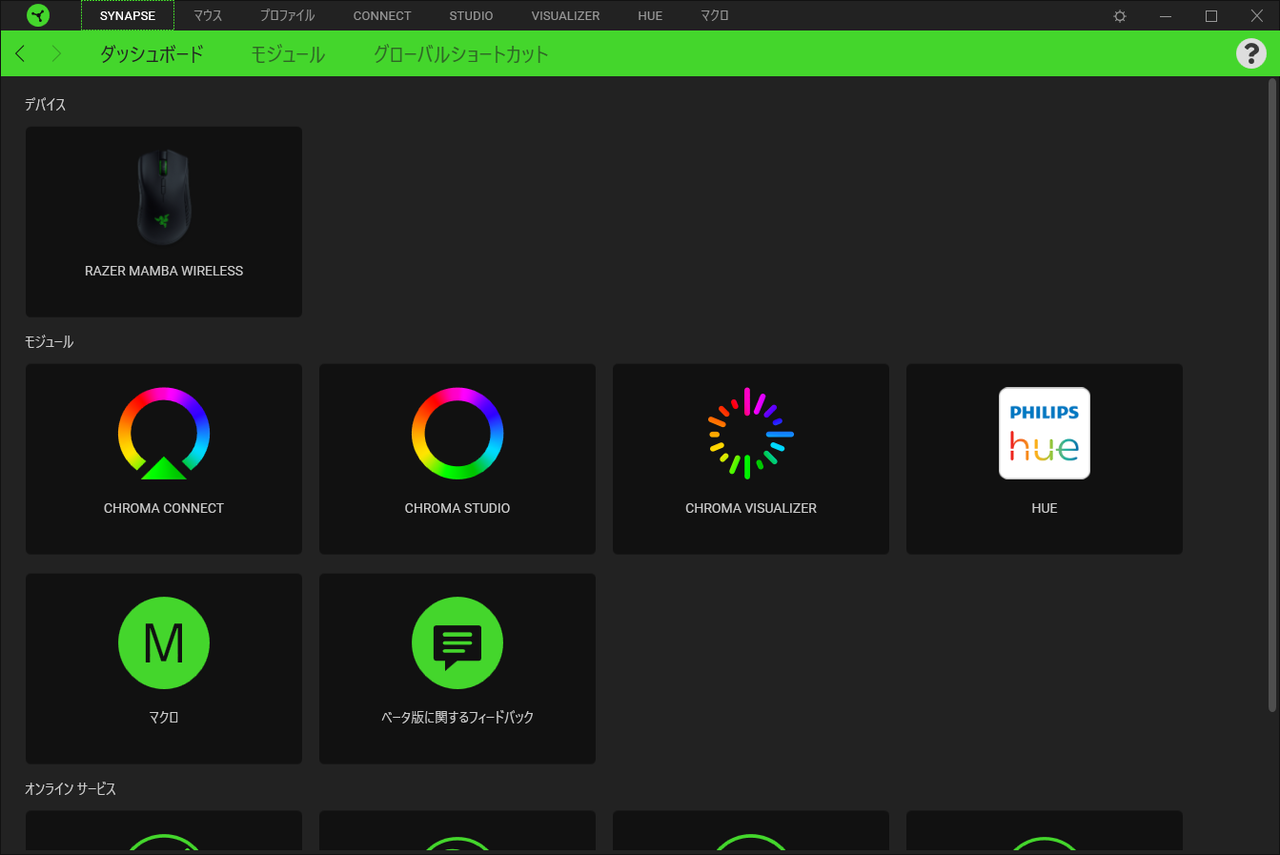This screenshot has width=1280, height=855.
Task: Go back with the left arrow
Action: (20, 54)
